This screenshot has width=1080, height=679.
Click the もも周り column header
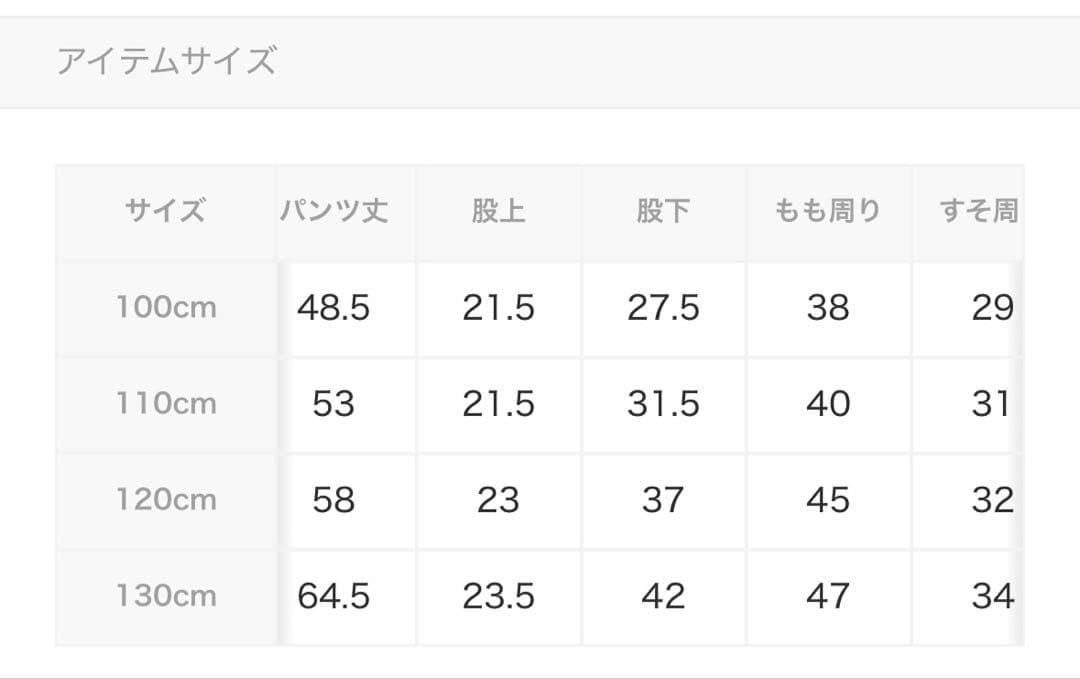coord(828,211)
